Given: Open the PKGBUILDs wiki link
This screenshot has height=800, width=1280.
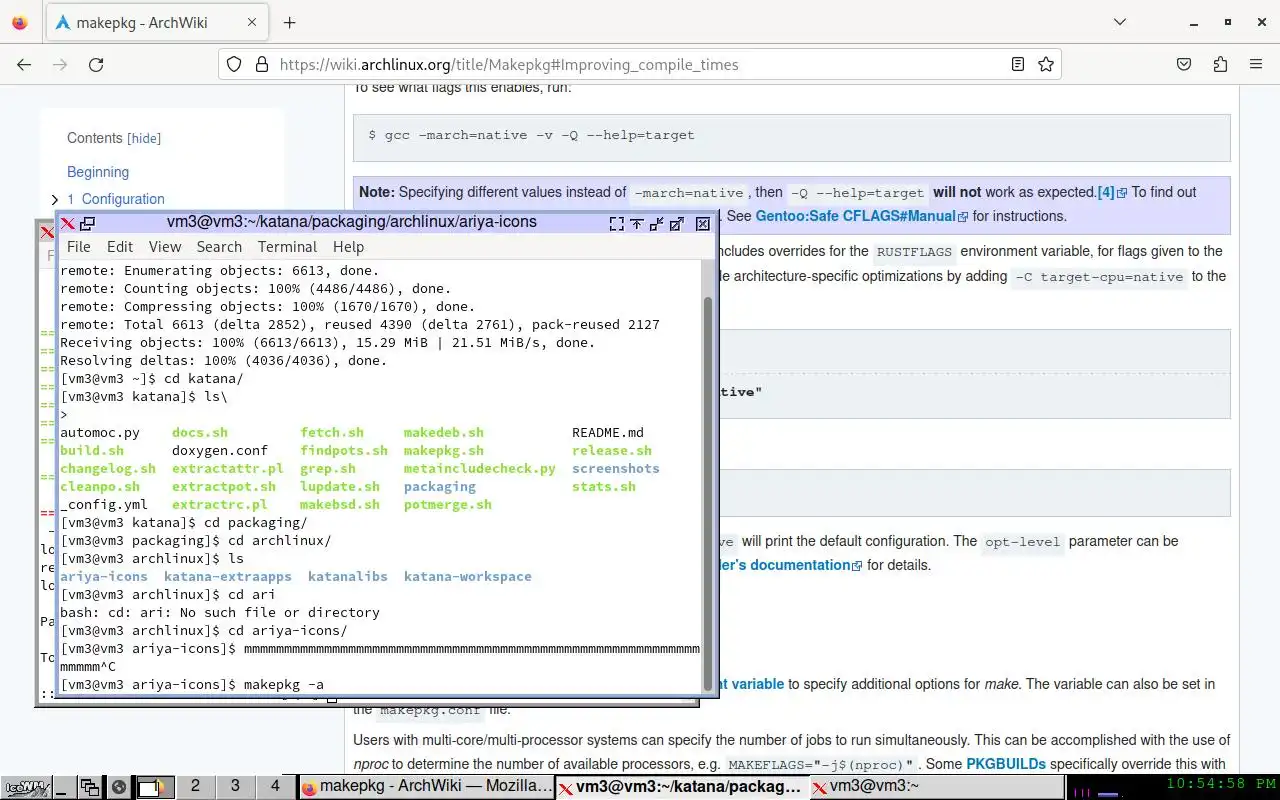Looking at the screenshot, I should tap(1006, 764).
